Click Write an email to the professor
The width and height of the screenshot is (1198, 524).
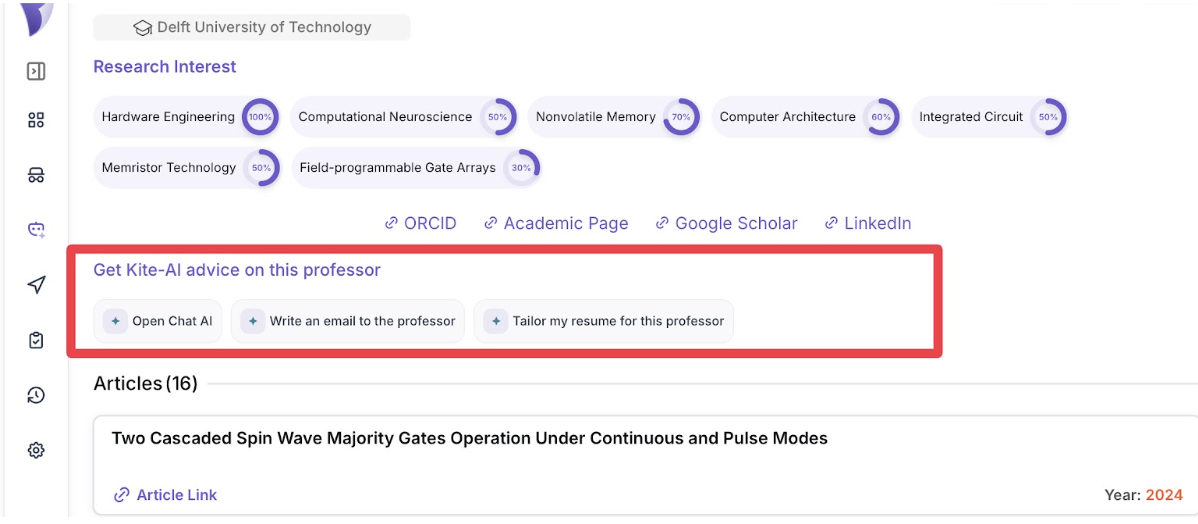(x=348, y=321)
